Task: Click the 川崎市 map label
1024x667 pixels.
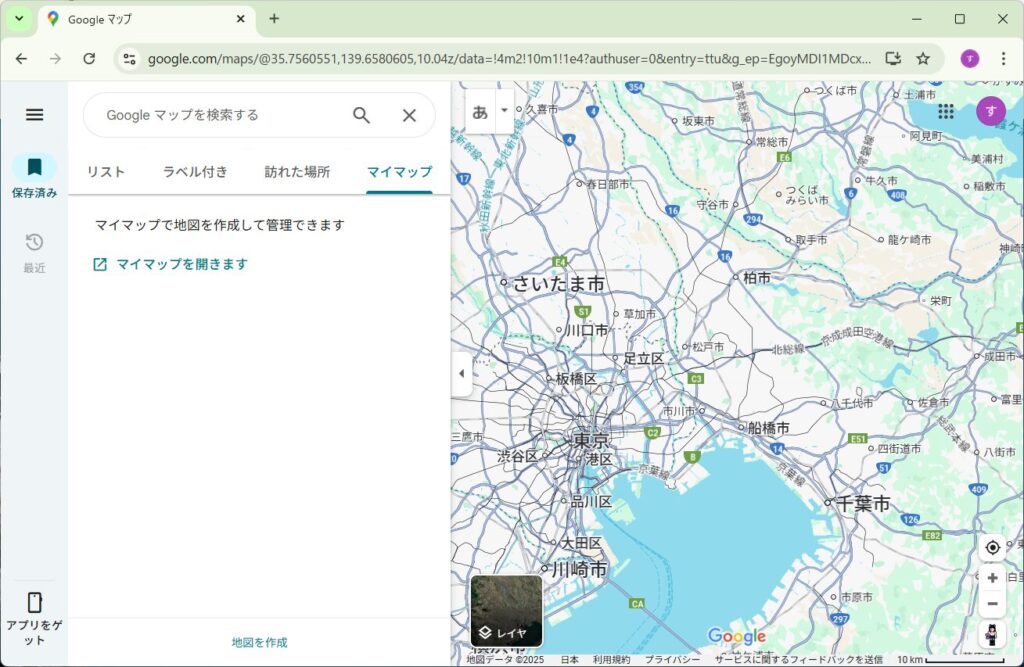Action: [580, 569]
